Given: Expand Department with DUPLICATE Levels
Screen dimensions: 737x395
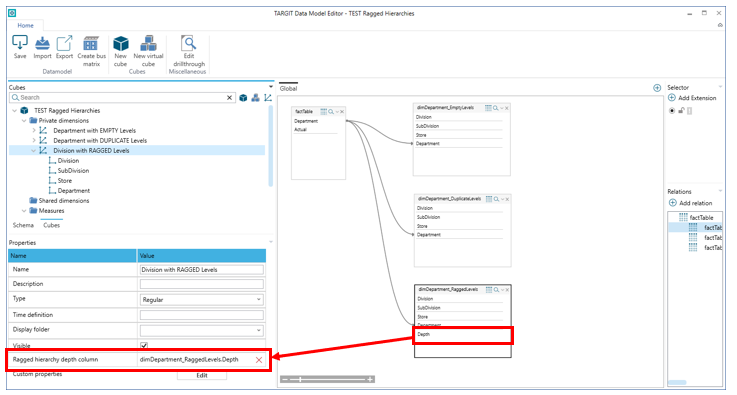Looking at the screenshot, I should click(33, 140).
